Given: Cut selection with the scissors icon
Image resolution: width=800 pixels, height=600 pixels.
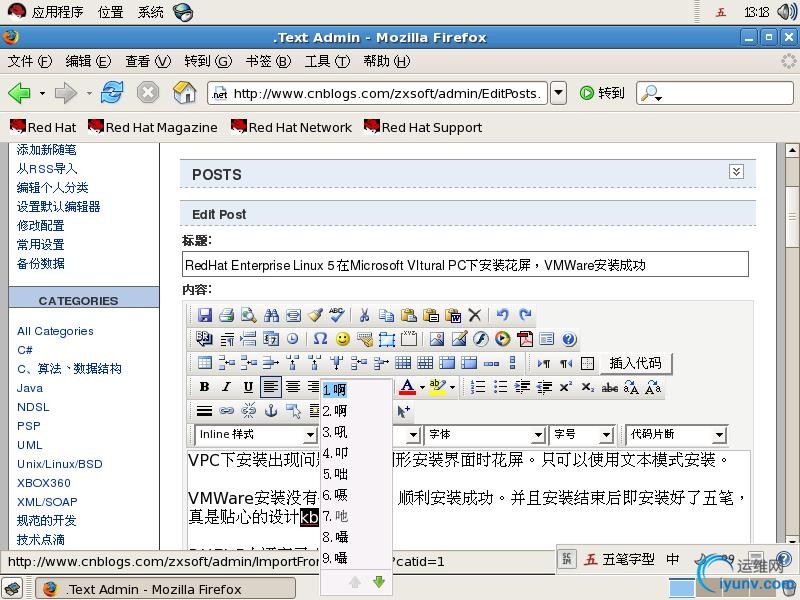Looking at the screenshot, I should (364, 315).
